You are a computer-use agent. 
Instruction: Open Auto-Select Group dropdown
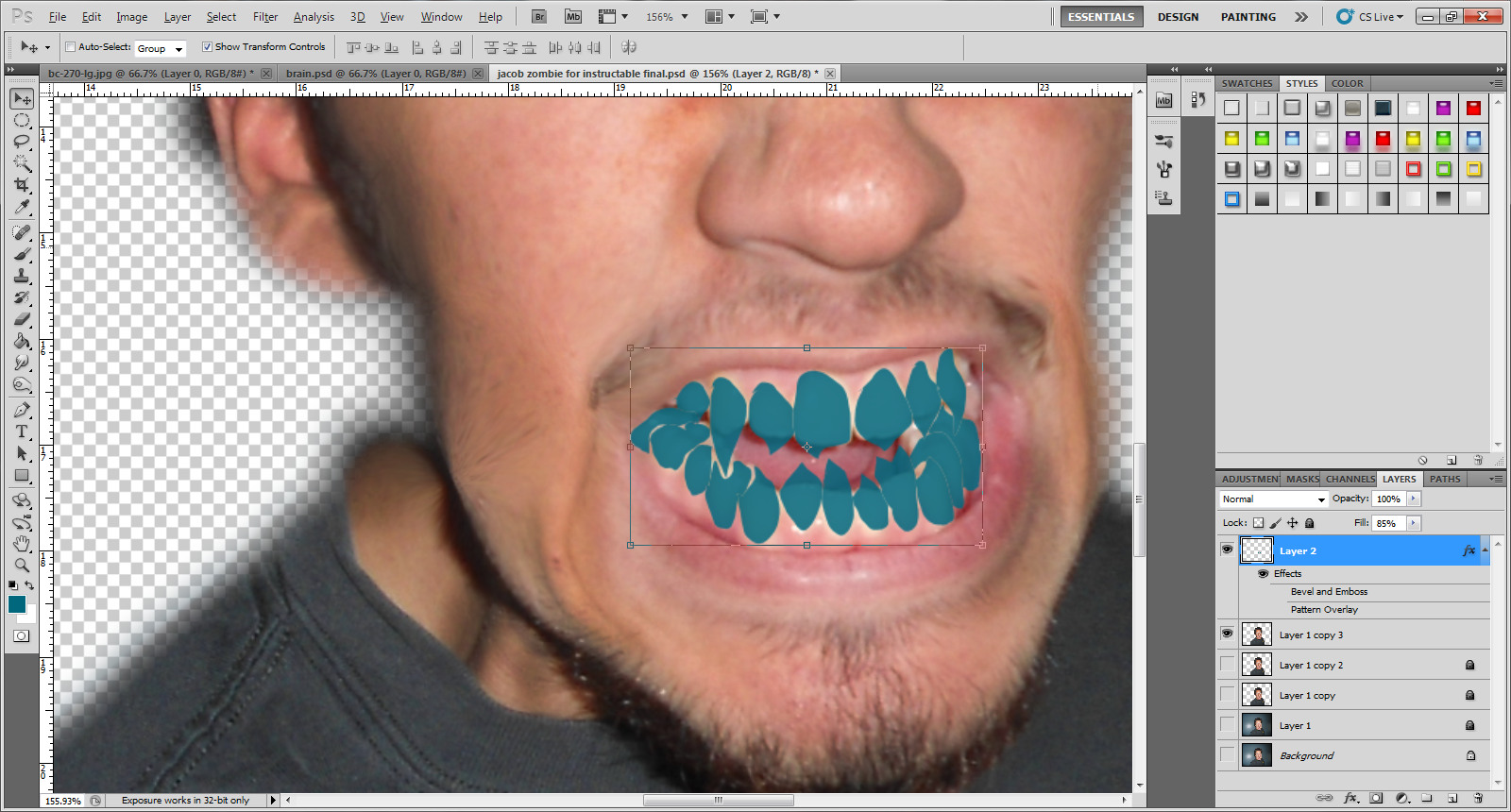160,48
